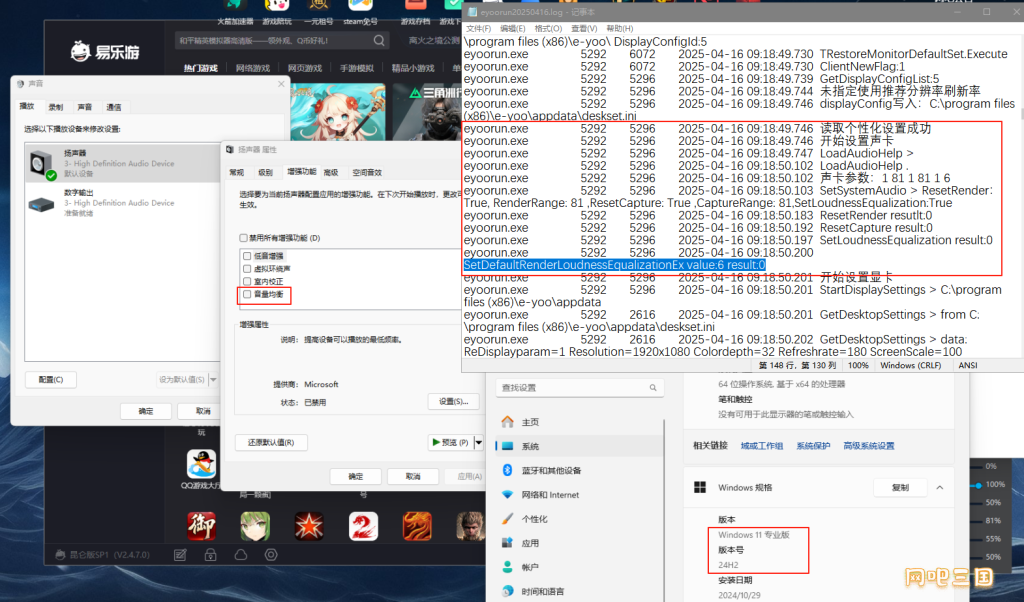Go to 主页 in Settings sidebar
1024x602 pixels.
coord(579,422)
